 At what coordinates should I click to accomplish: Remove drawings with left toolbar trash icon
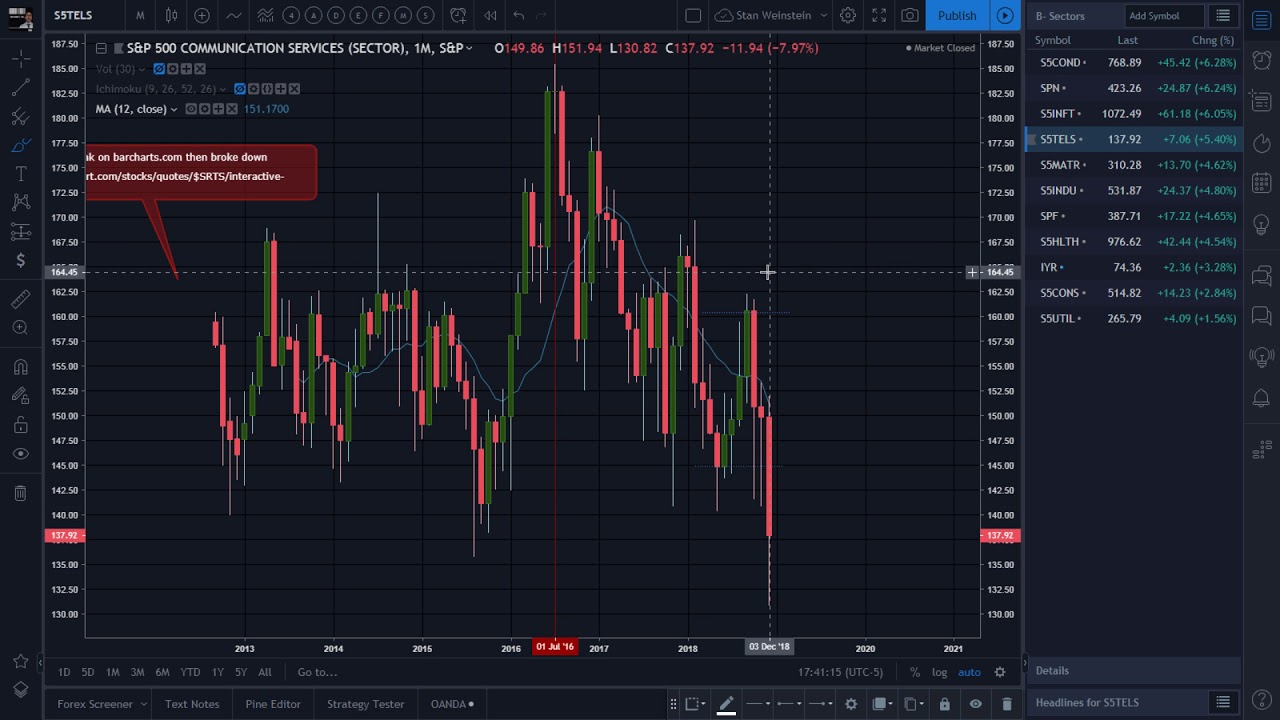point(20,492)
